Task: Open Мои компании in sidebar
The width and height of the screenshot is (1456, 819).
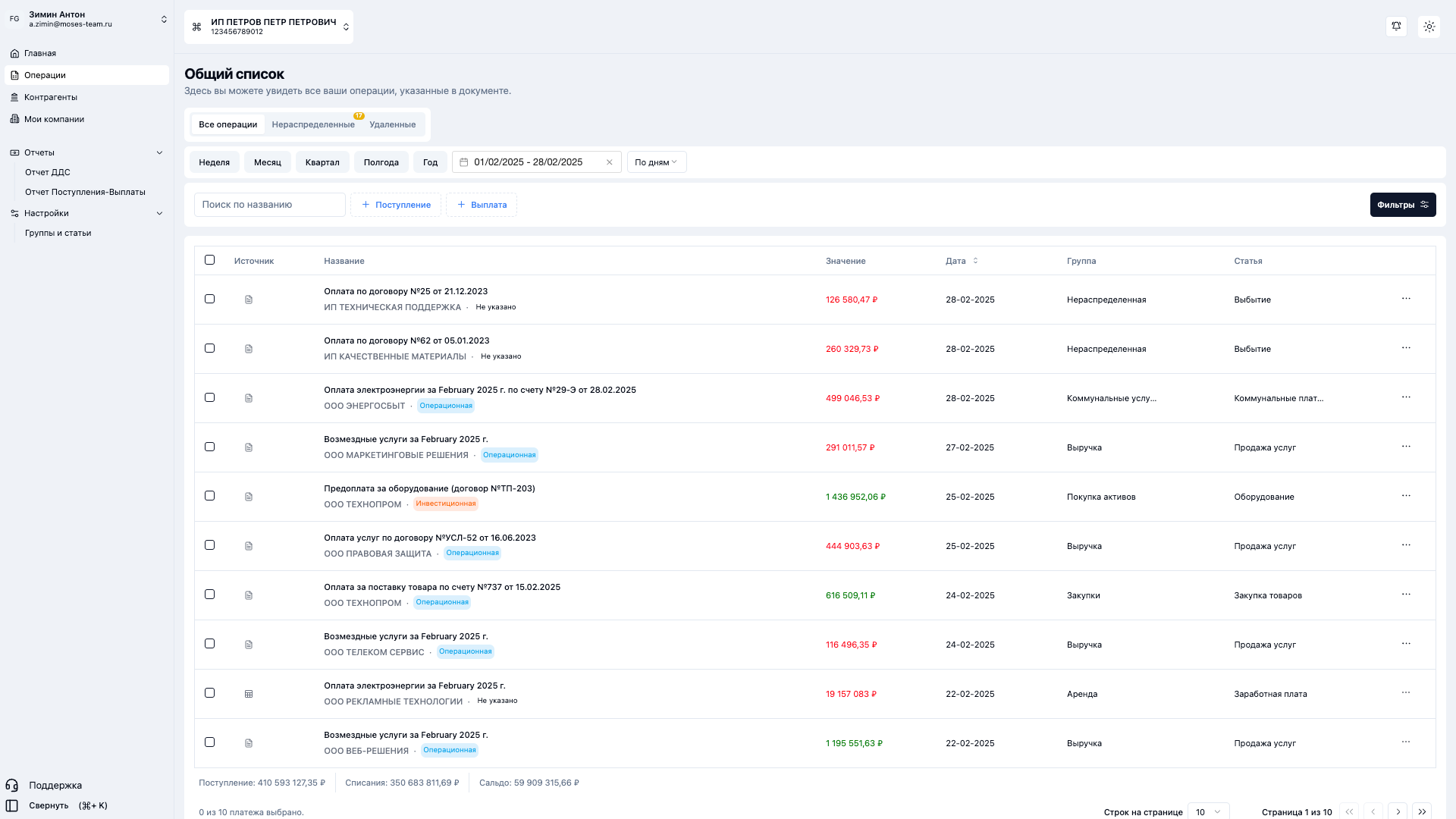Action: point(87,119)
